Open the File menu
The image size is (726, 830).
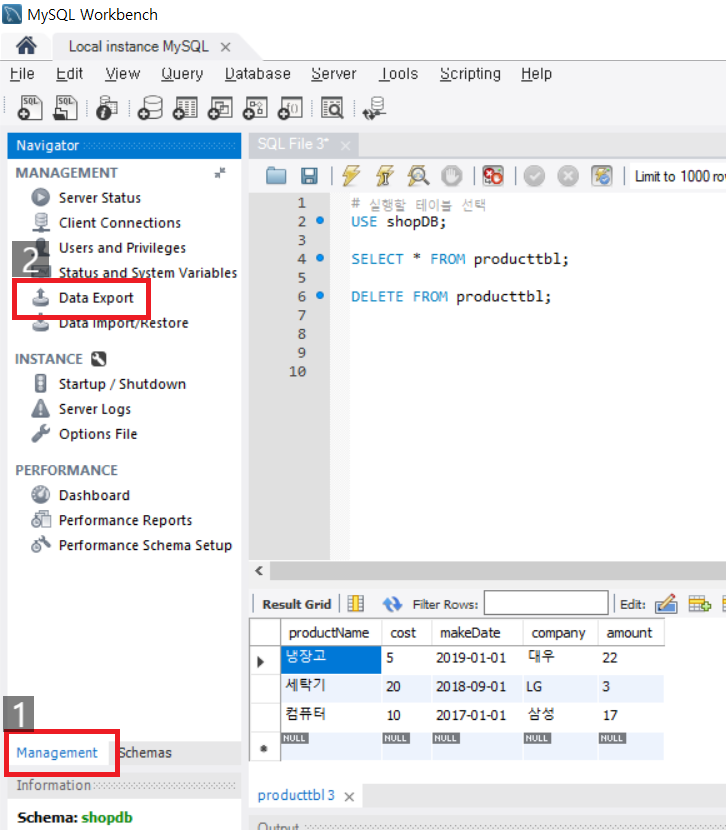22,74
